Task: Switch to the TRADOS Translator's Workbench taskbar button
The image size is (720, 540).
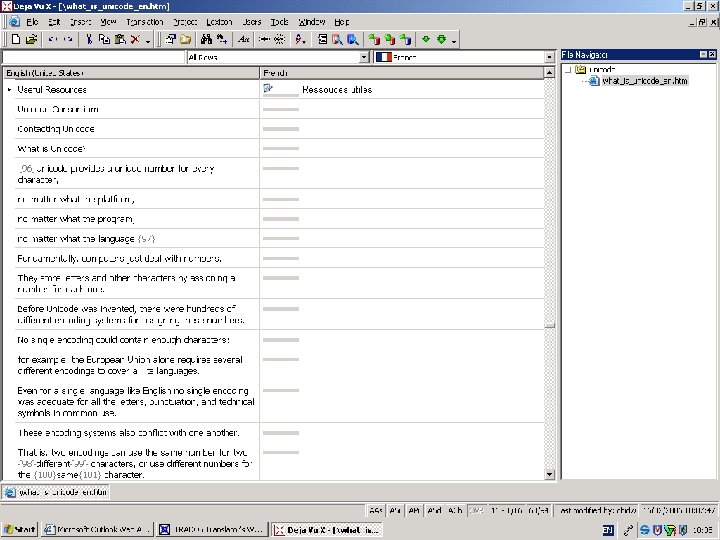Action: [x=212, y=529]
